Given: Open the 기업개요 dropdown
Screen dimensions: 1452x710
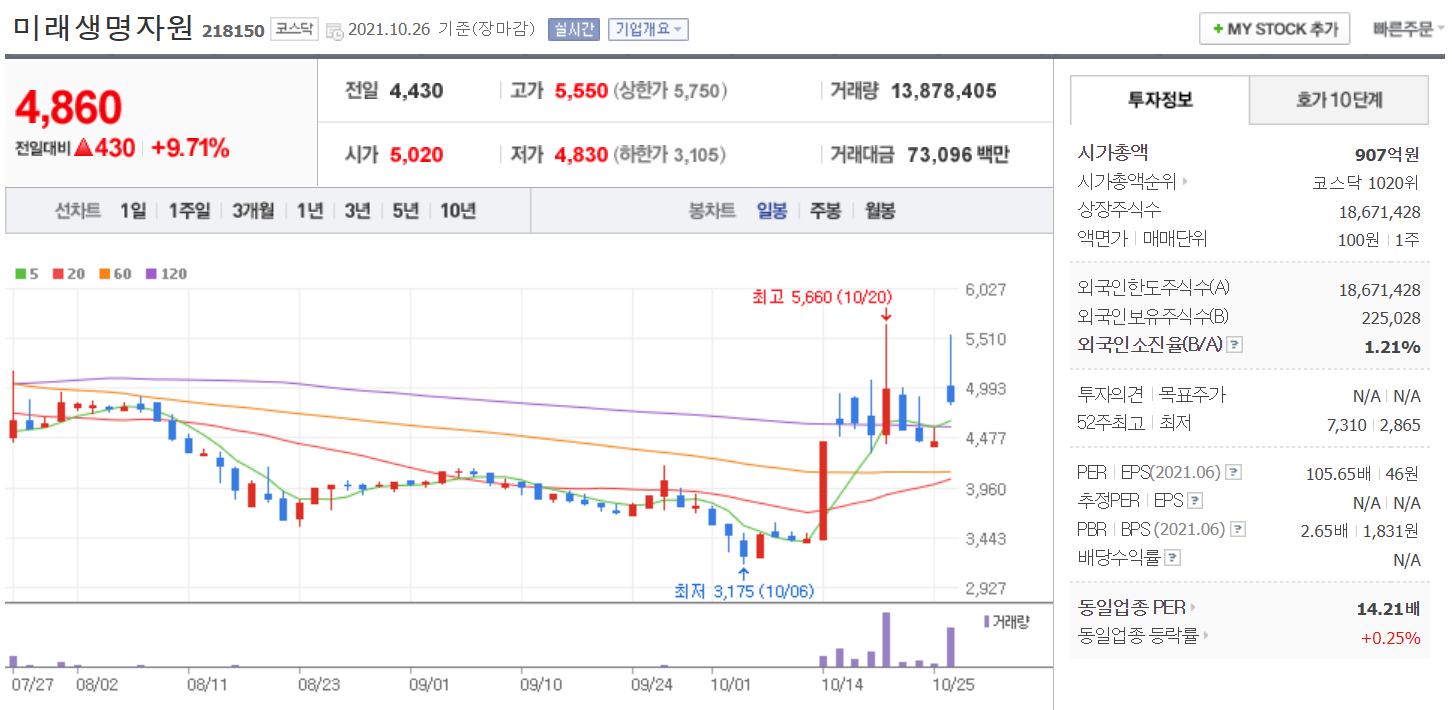Looking at the screenshot, I should [647, 30].
